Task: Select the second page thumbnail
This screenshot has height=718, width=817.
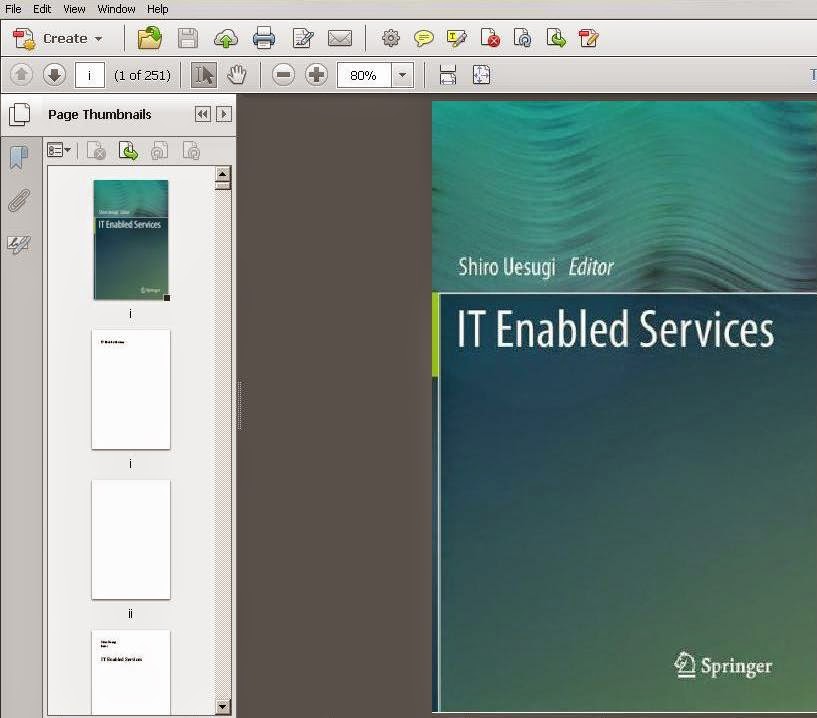Action: [131, 389]
